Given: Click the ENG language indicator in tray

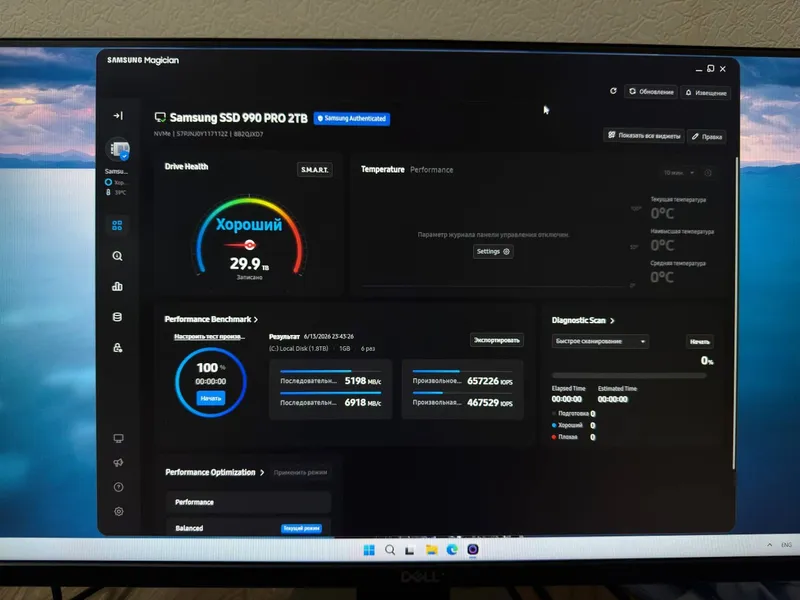Looking at the screenshot, I should [x=786, y=545].
